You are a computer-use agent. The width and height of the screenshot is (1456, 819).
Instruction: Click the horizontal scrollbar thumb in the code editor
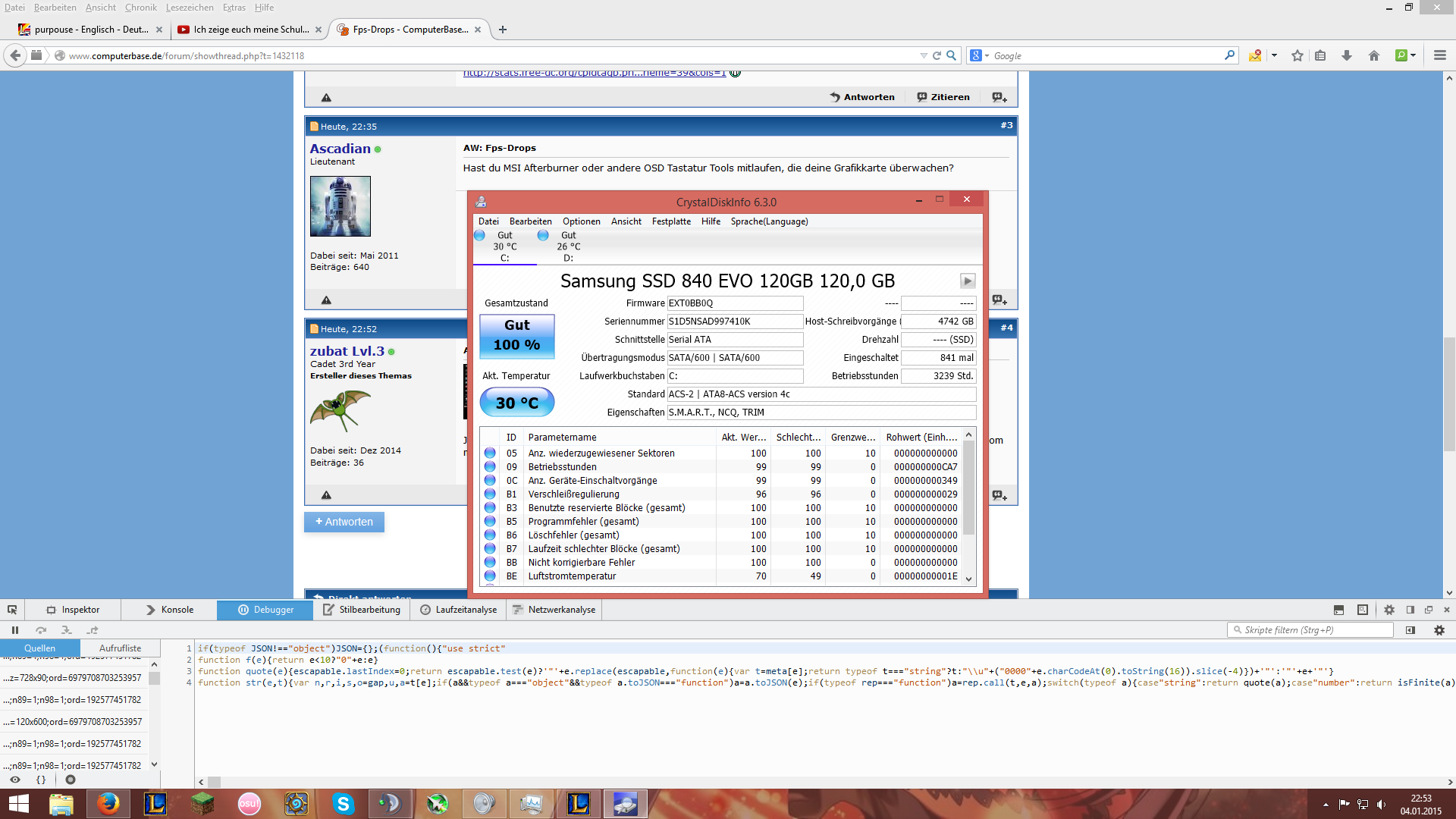click(215, 782)
